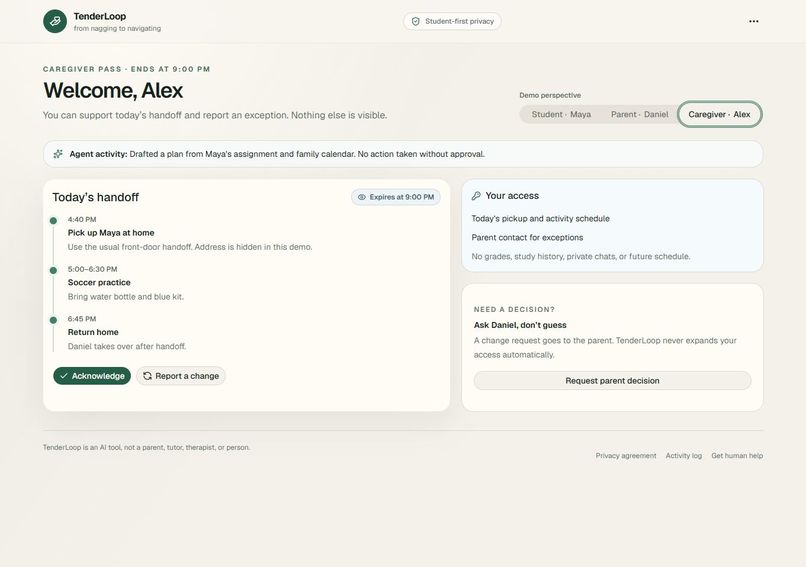The image size is (806, 567).
Task: Open the Privacy agreement link
Action: coord(626,455)
